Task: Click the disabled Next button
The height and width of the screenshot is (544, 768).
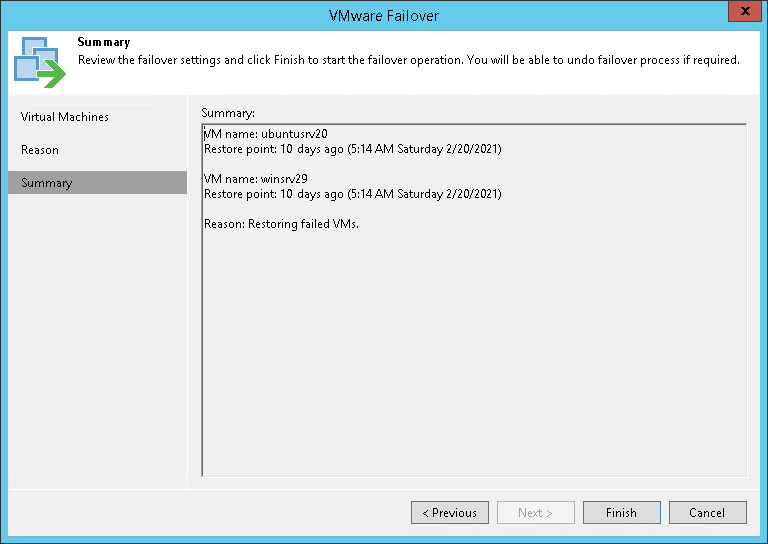Action: point(536,512)
